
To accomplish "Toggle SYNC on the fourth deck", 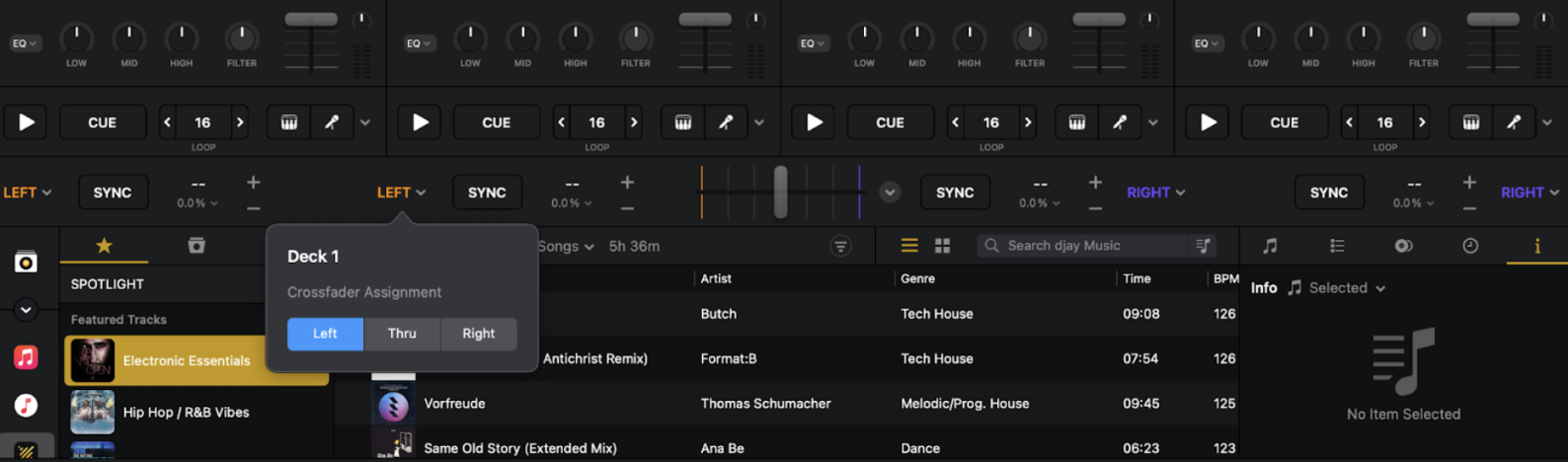I will click(x=1329, y=192).
